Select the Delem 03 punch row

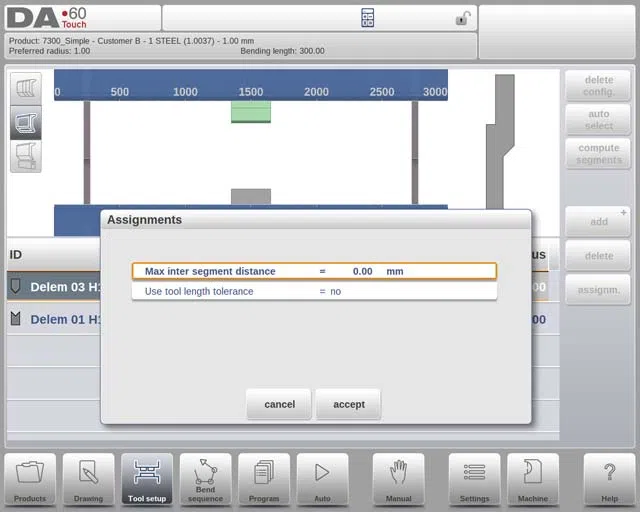tap(54, 287)
